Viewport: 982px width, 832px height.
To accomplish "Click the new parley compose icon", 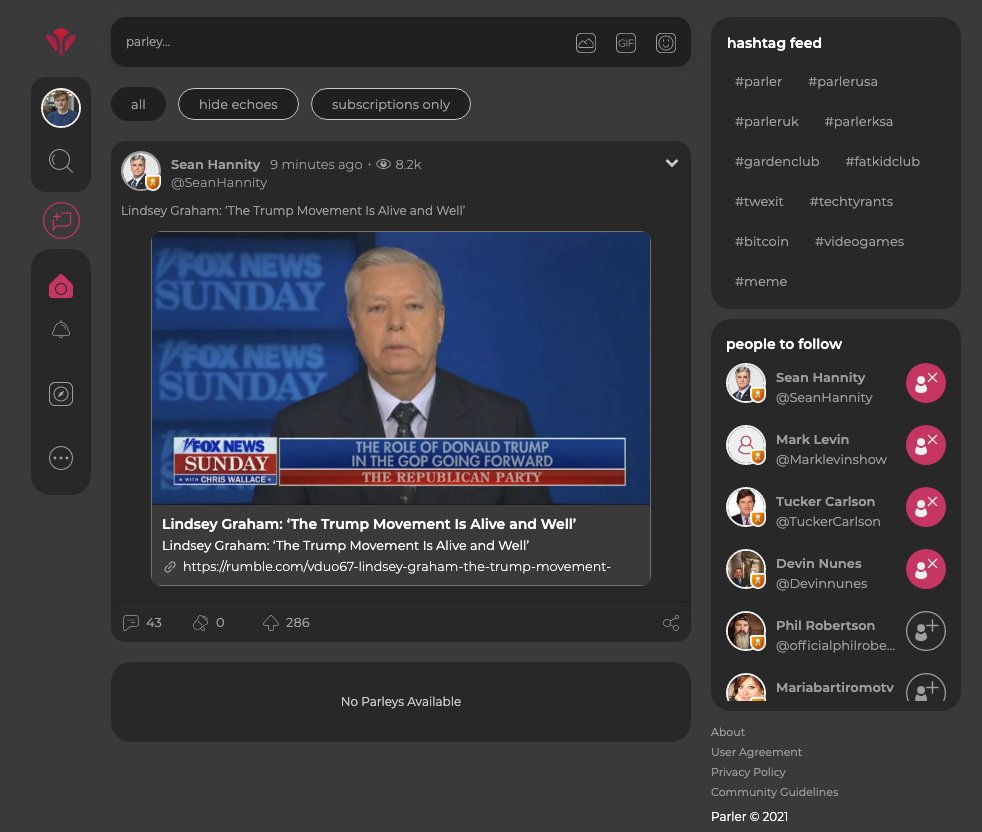I will coord(61,221).
